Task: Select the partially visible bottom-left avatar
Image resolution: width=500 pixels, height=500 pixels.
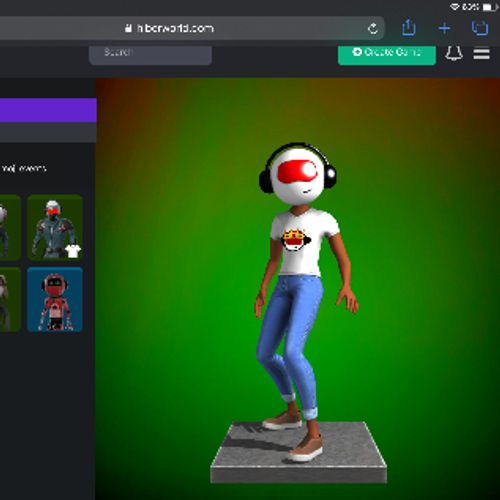Action: coord(10,299)
